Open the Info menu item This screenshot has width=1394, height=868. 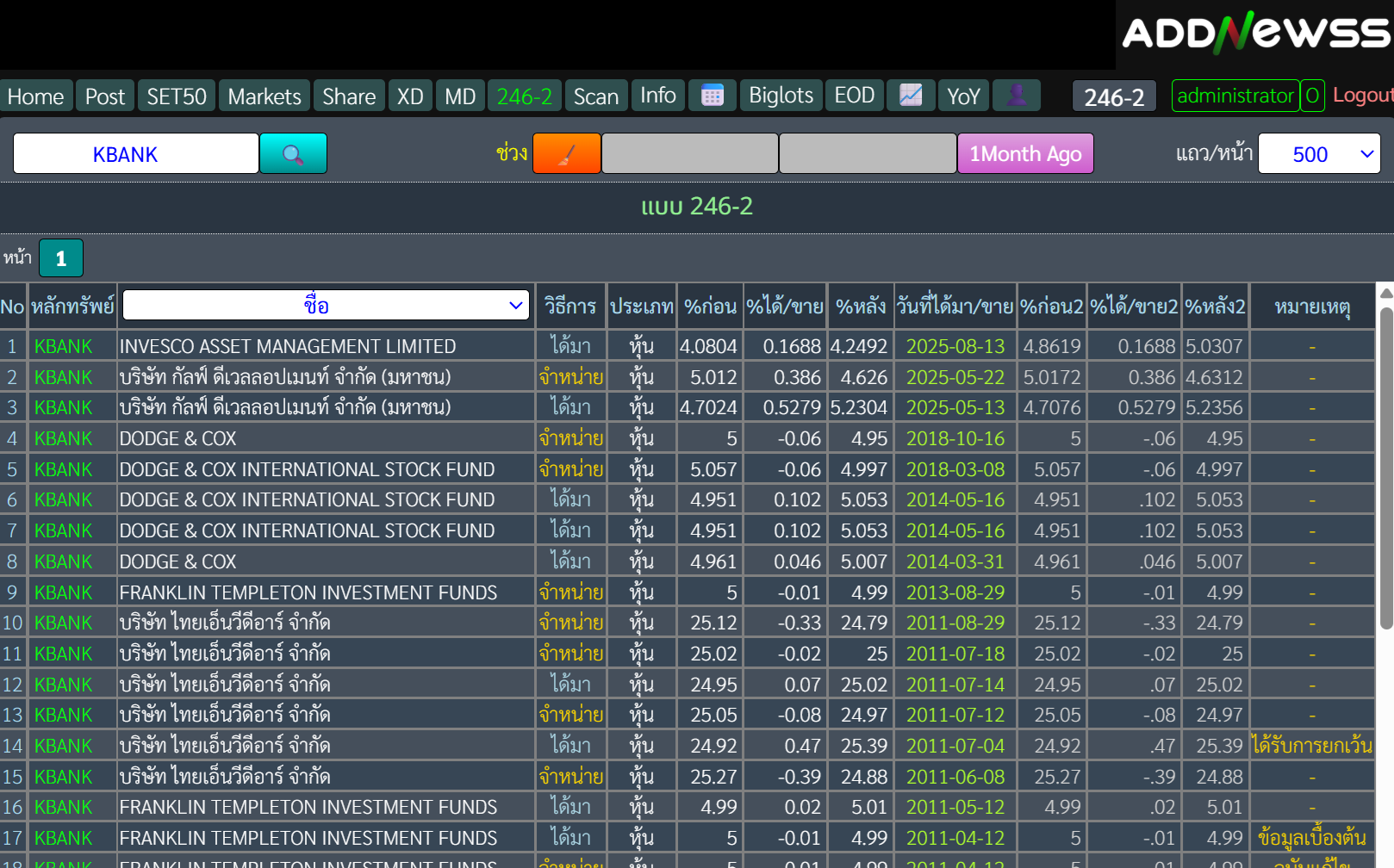[x=658, y=95]
